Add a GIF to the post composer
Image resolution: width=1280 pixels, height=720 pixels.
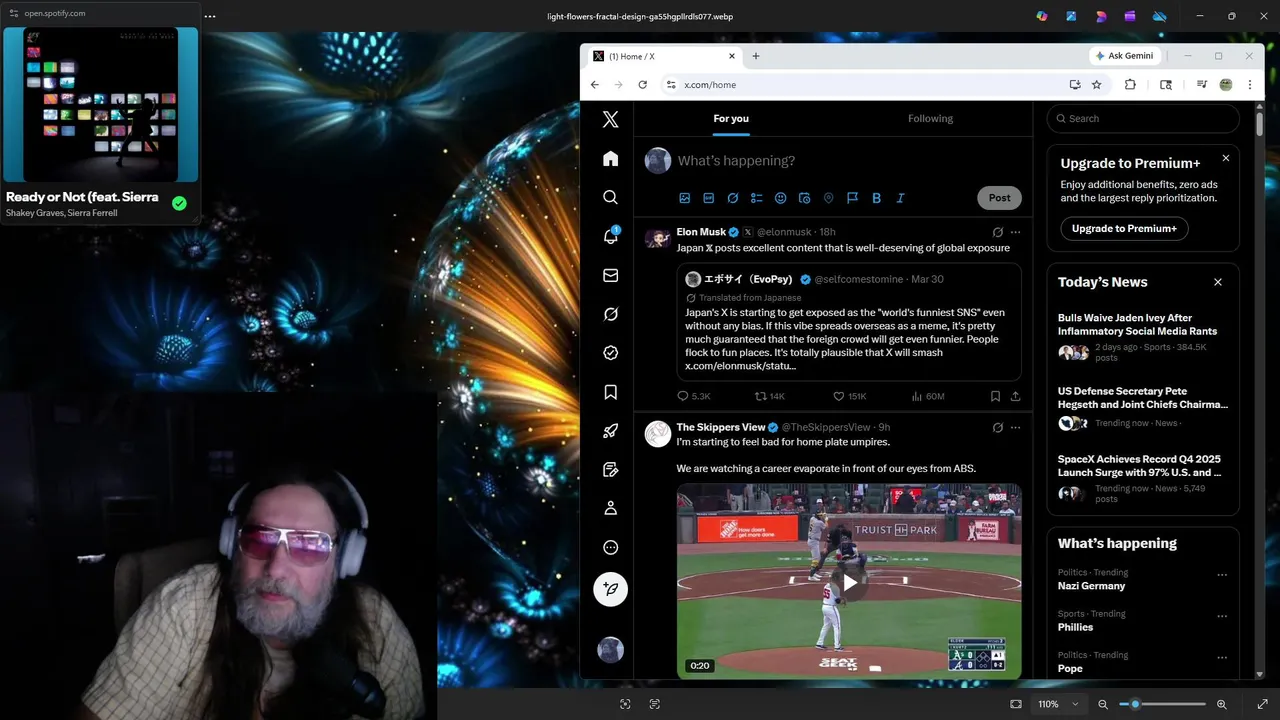(x=709, y=198)
